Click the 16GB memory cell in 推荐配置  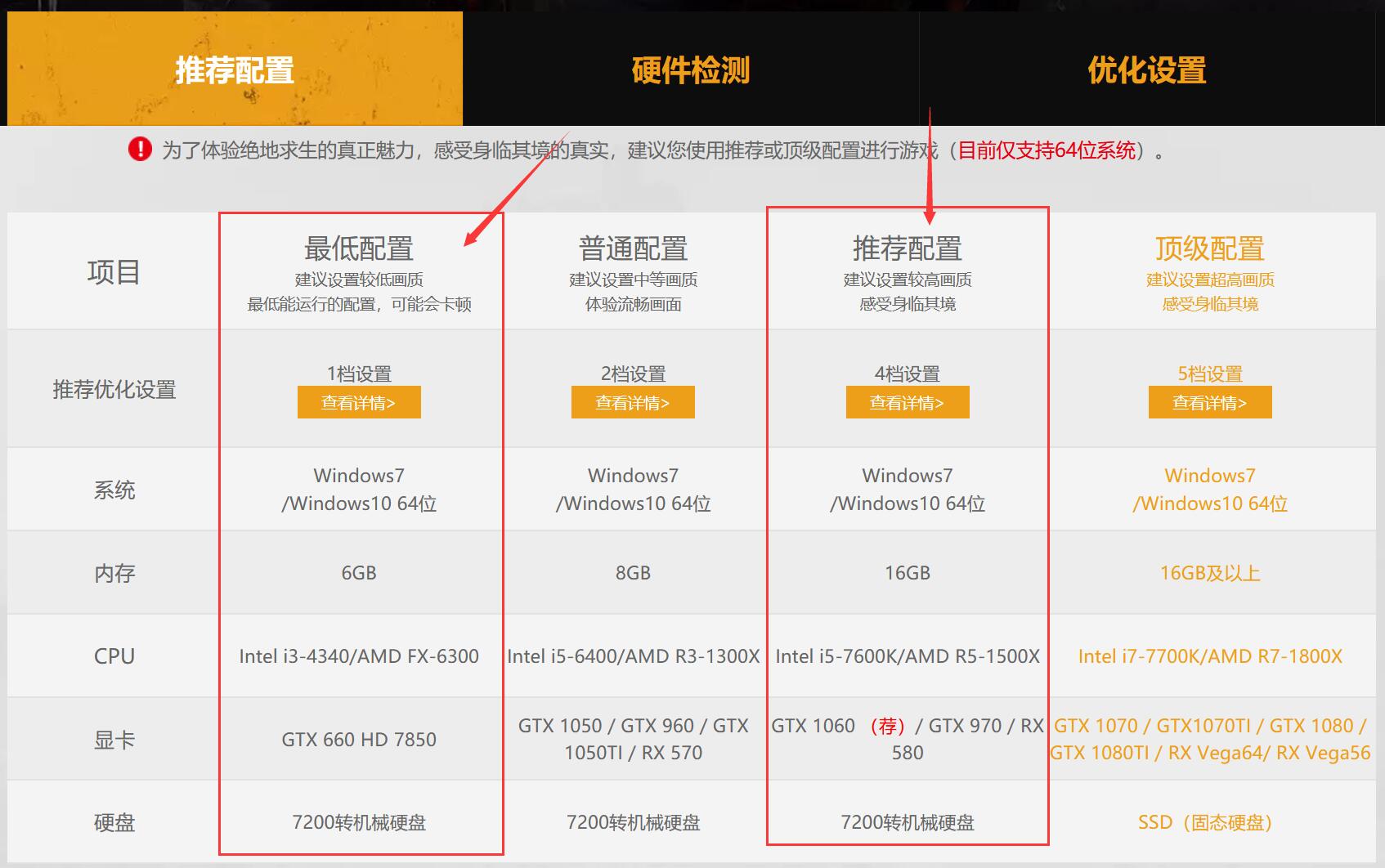point(908,573)
